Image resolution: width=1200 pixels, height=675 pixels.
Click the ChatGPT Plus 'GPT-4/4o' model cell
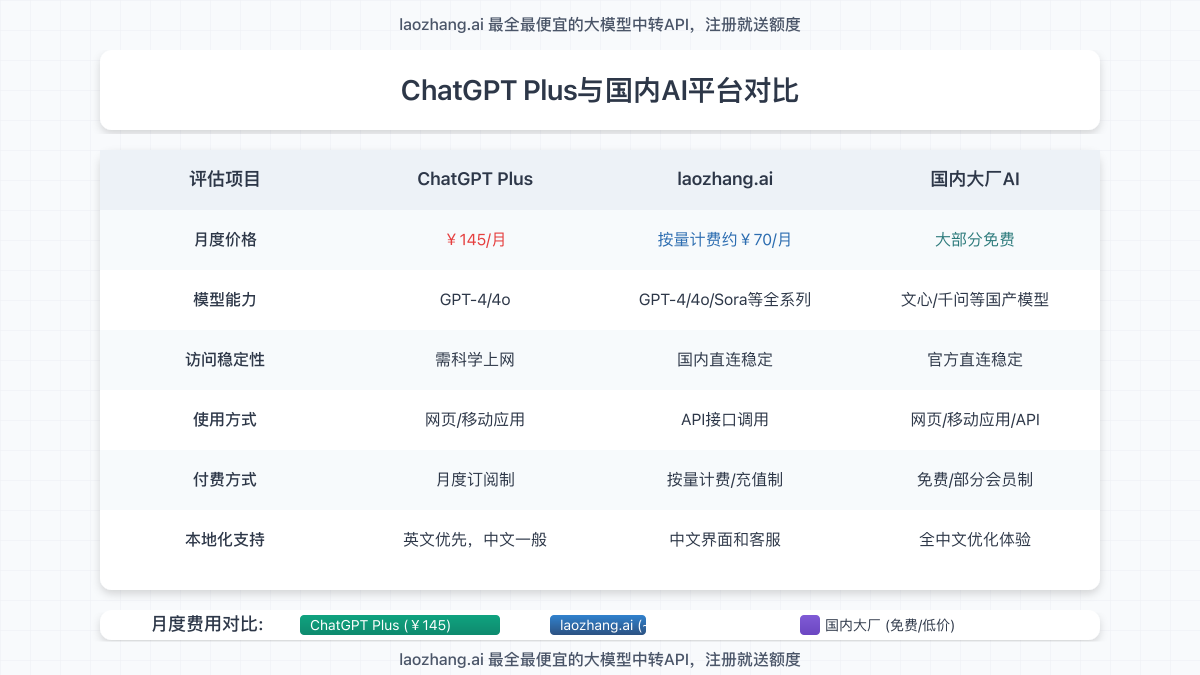475,300
